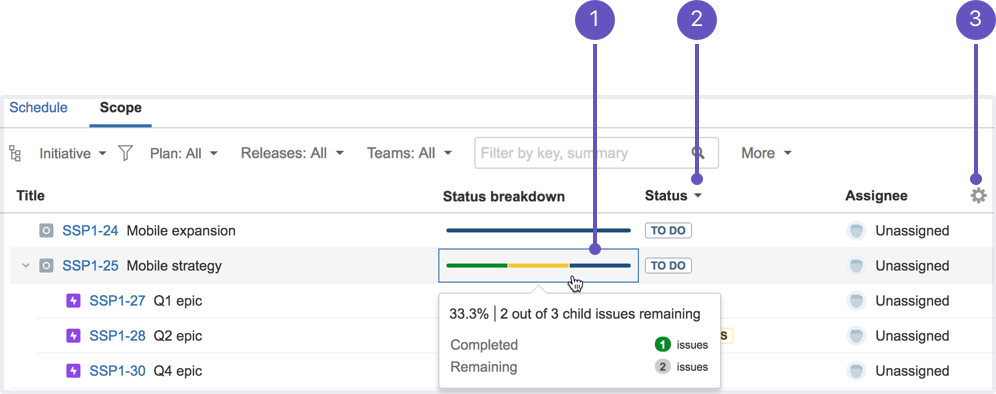Open the Teams: All dropdown
996x394 pixels.
tap(409, 153)
